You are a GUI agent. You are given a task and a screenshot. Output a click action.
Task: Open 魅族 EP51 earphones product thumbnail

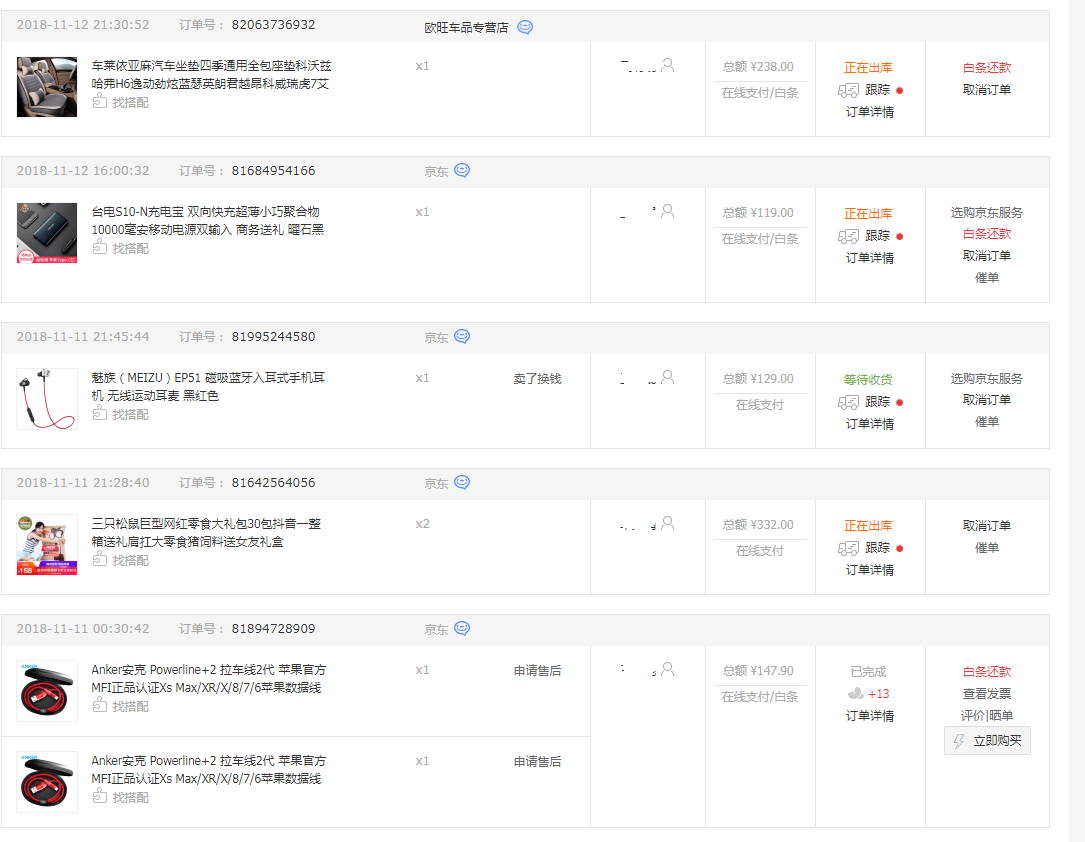coord(47,399)
